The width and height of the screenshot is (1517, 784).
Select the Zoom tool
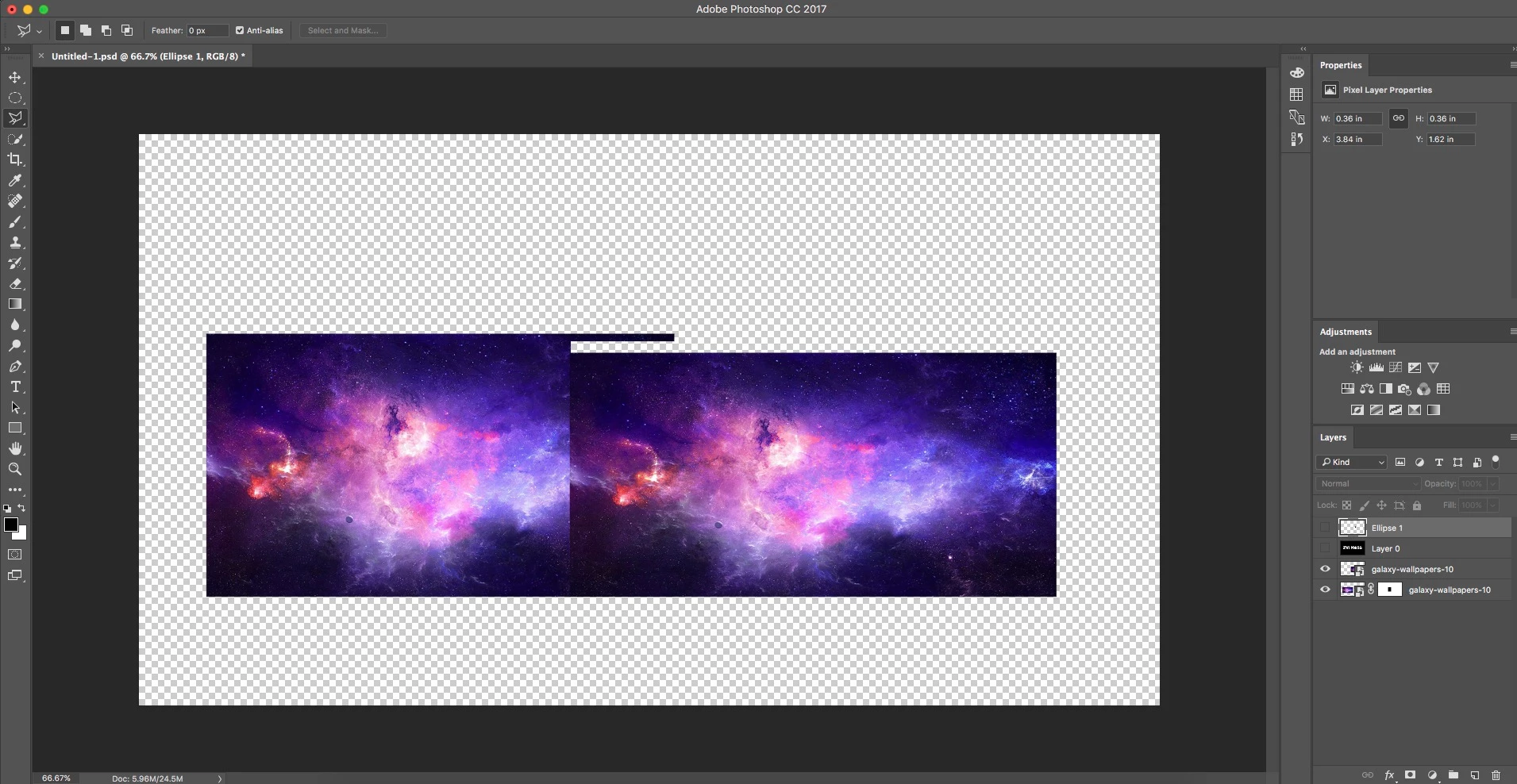click(x=15, y=469)
